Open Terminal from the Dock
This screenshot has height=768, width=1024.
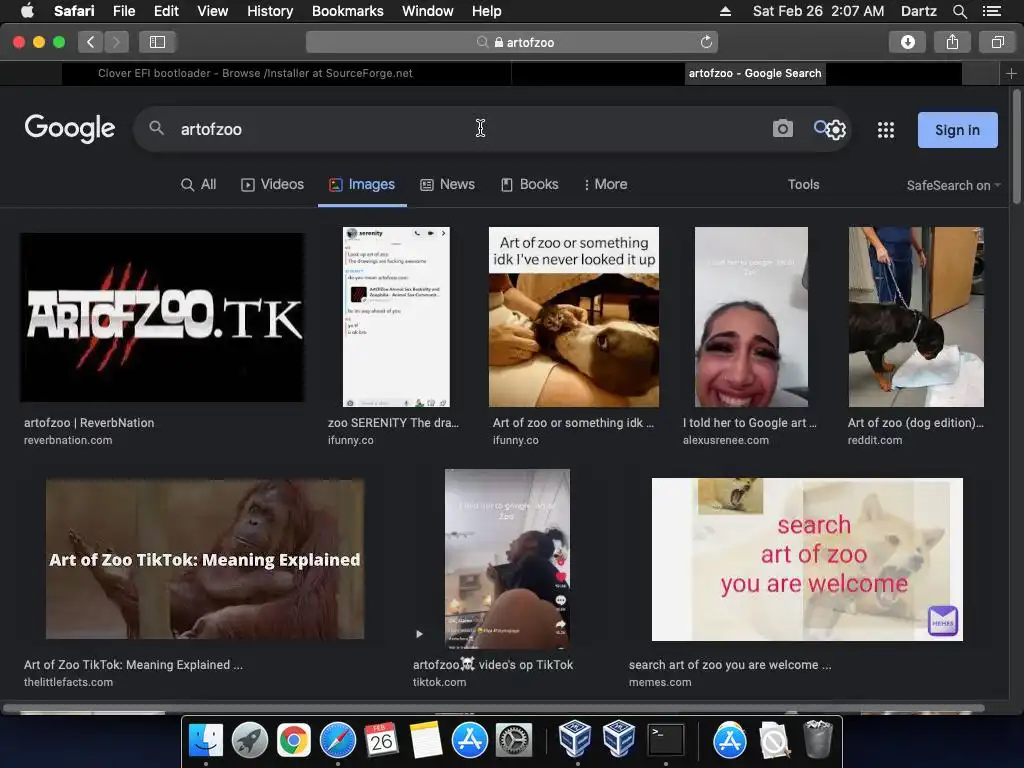pyautogui.click(x=665, y=740)
